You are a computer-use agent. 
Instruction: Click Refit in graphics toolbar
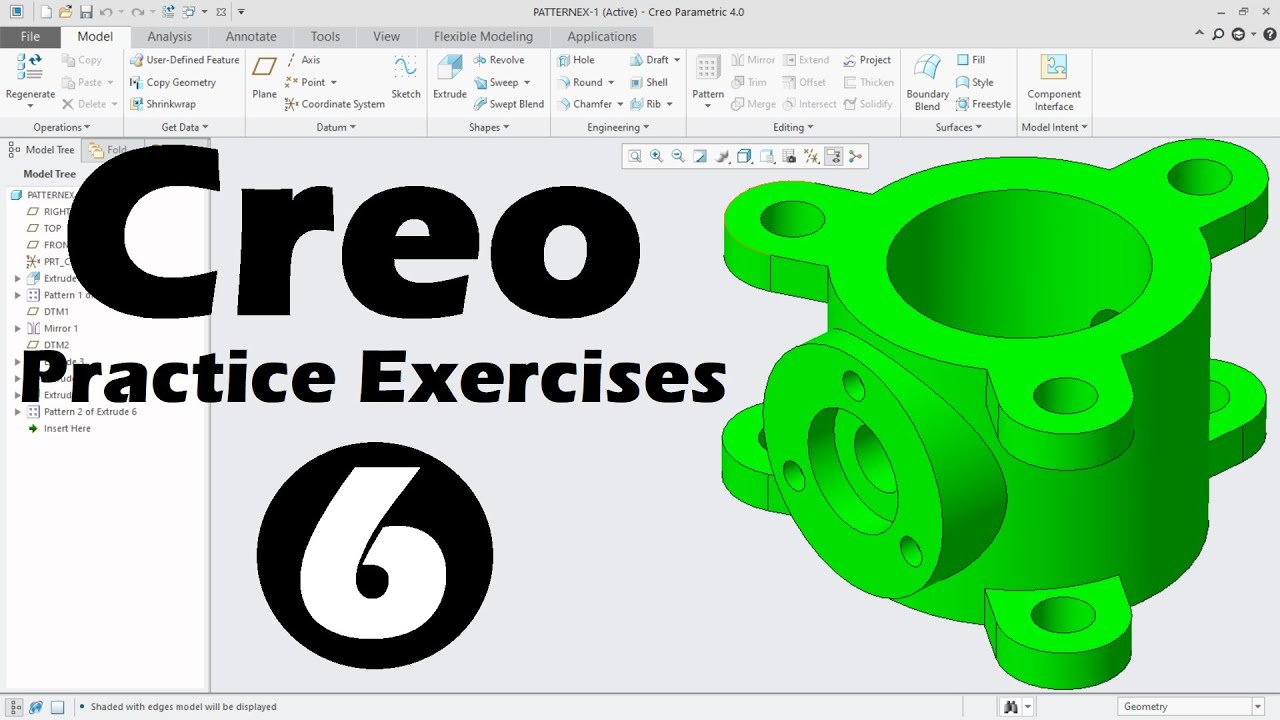click(635, 156)
